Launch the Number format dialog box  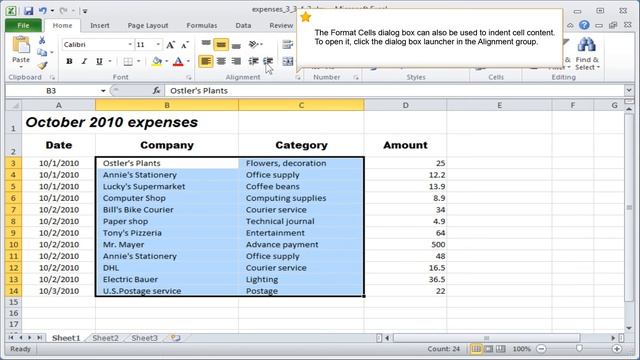356,77
